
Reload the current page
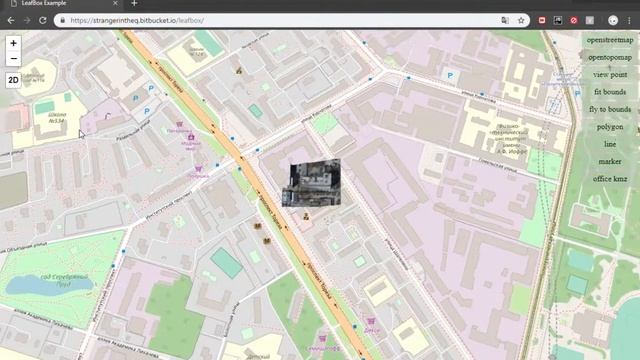click(x=43, y=20)
